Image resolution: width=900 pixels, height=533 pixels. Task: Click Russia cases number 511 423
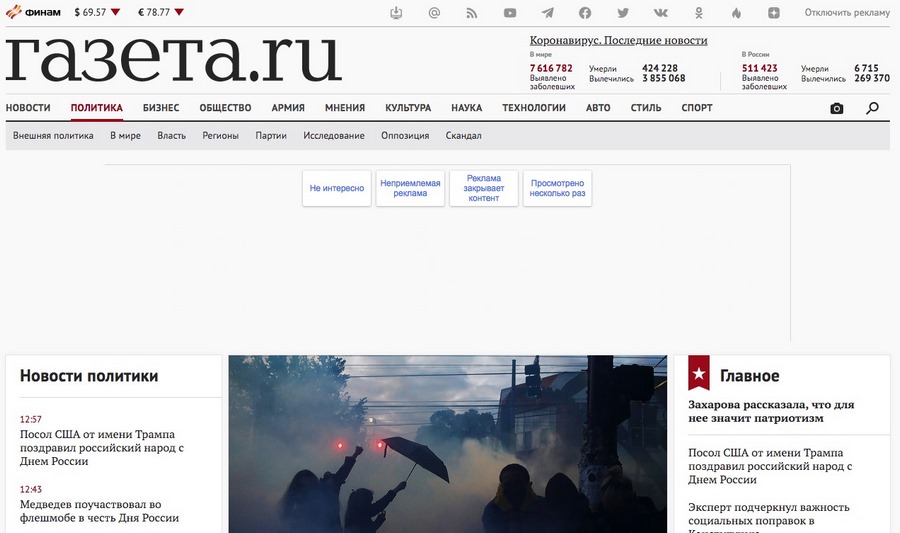point(759,68)
